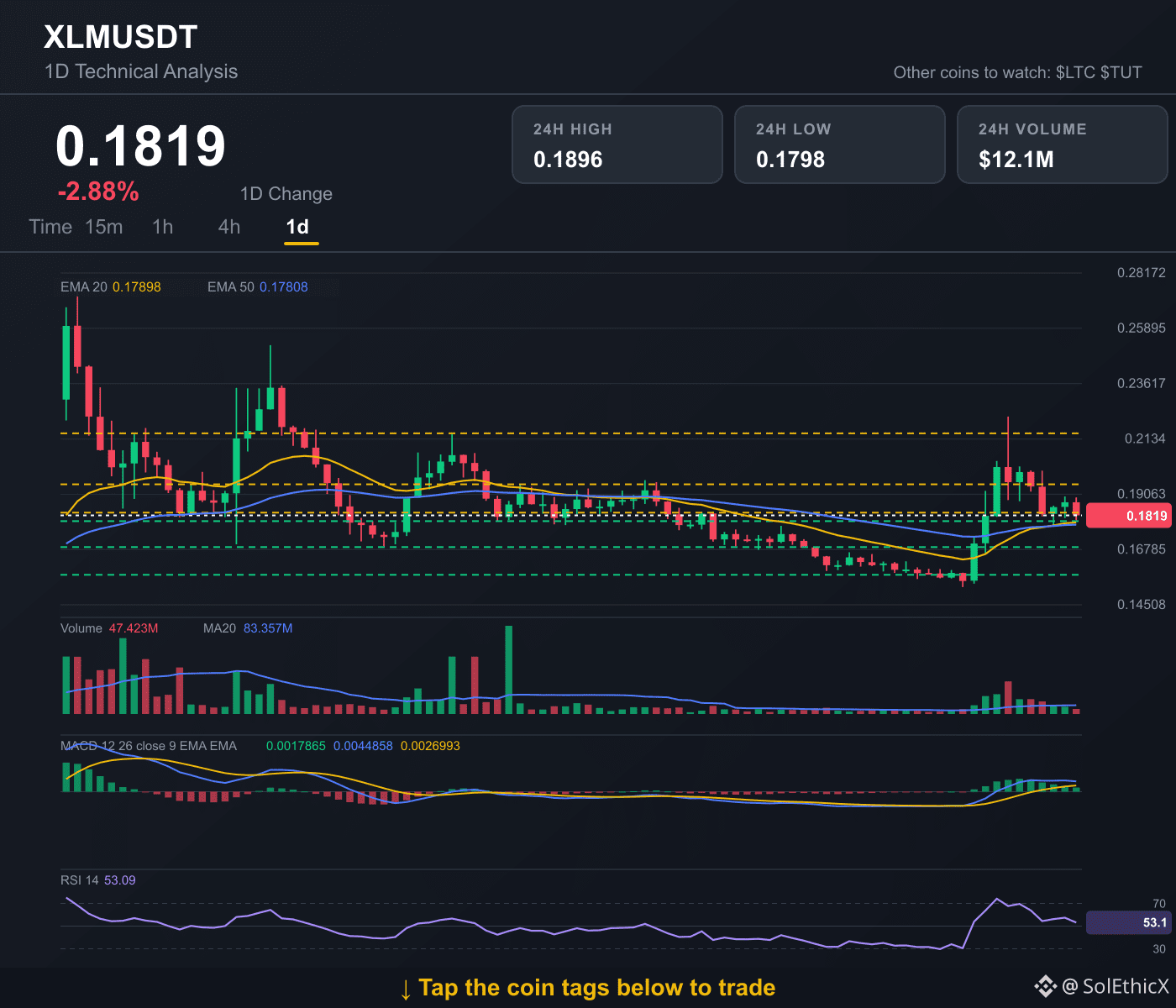Click the 0.28172 price axis value

[x=1142, y=273]
